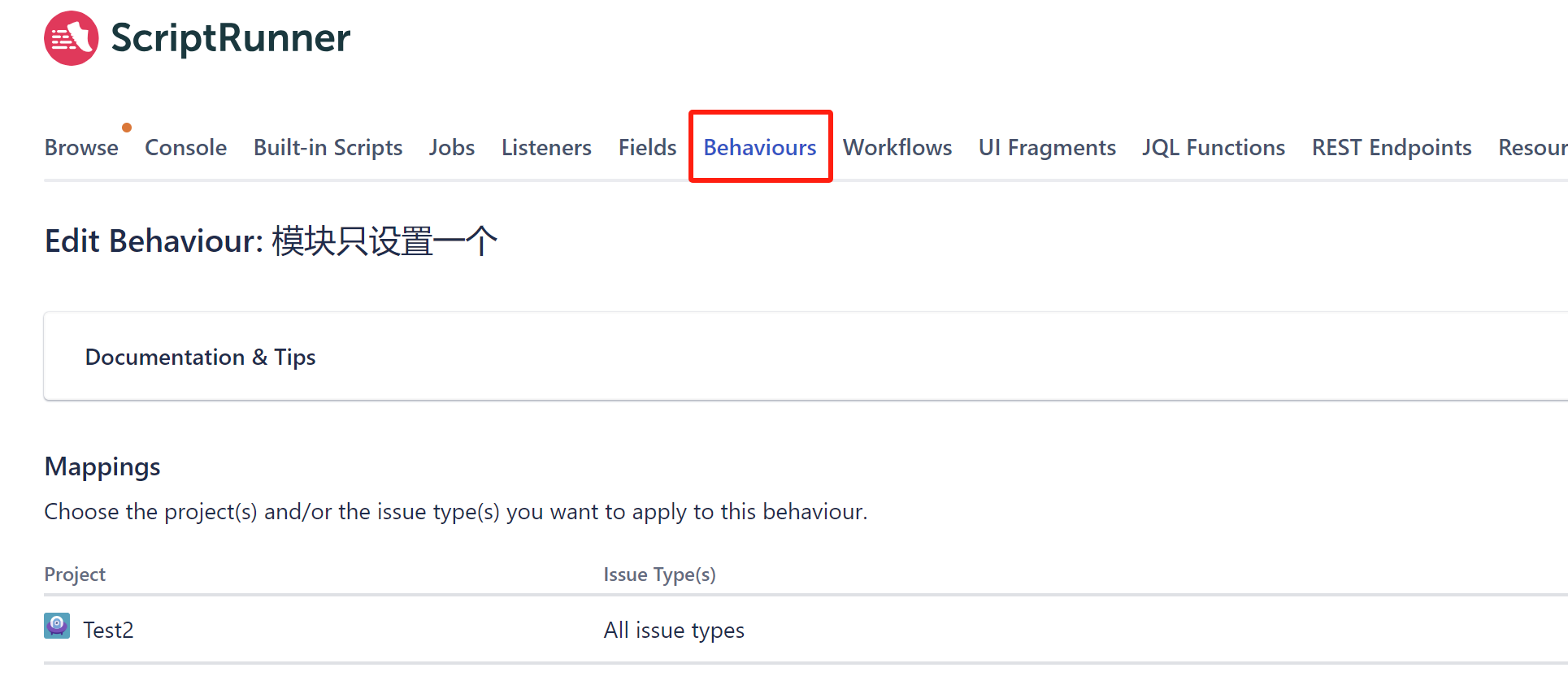
Task: Click the mappings description sentence
Action: tap(456, 512)
